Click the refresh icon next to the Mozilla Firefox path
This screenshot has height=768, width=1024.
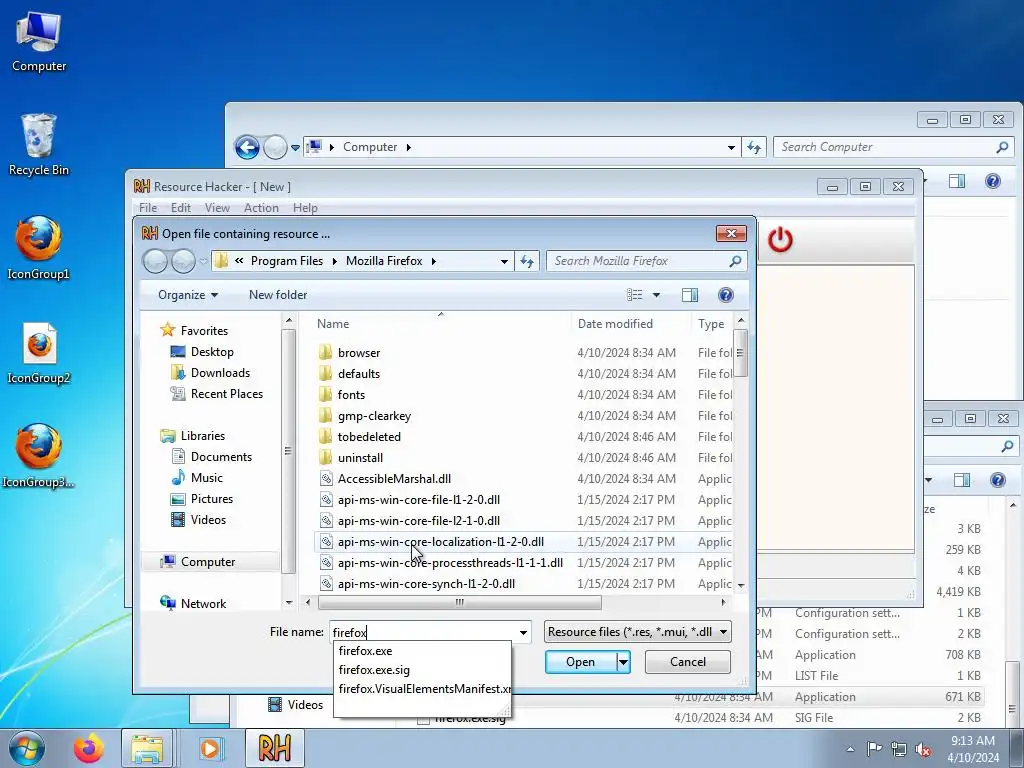click(526, 261)
